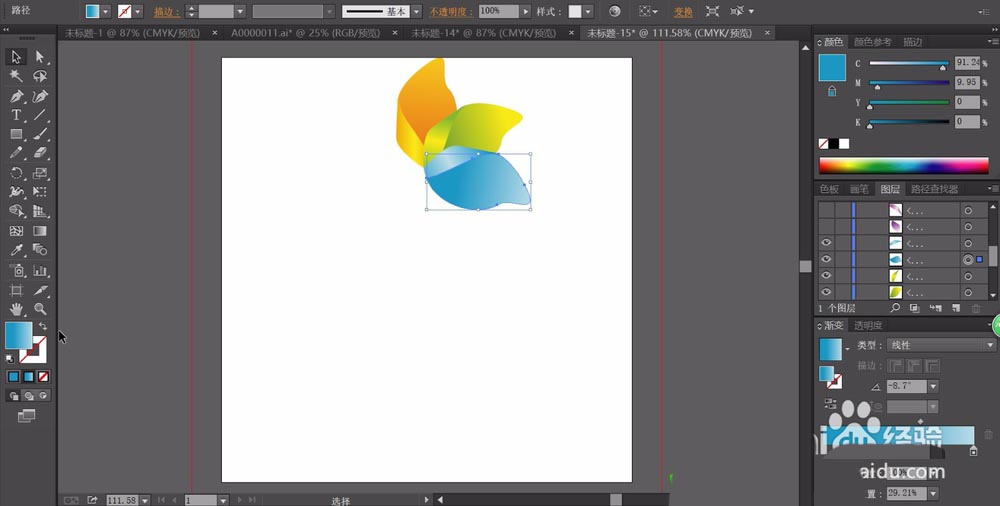Swap fill and stroke colors arrow
This screenshot has height=506, width=1000.
[43, 327]
